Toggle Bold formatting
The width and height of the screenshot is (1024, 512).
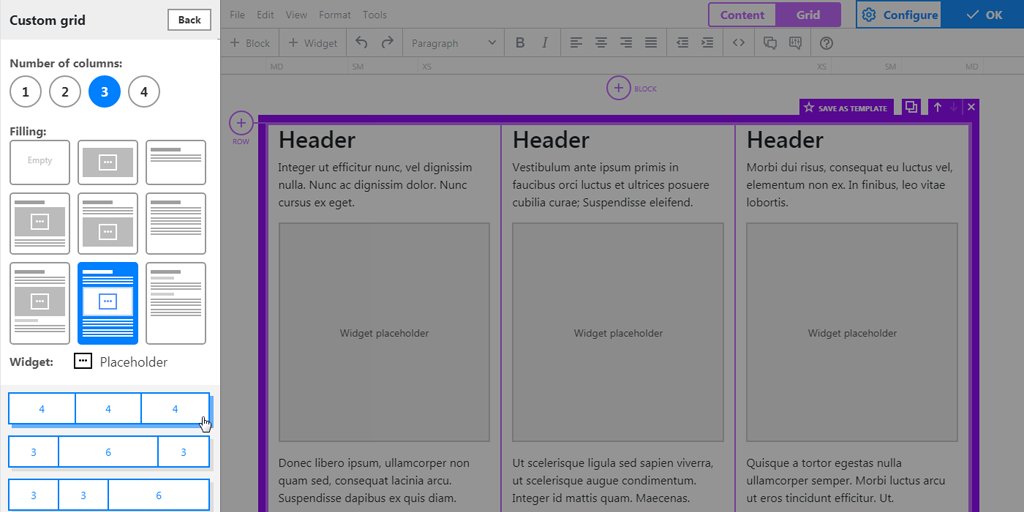[520, 43]
